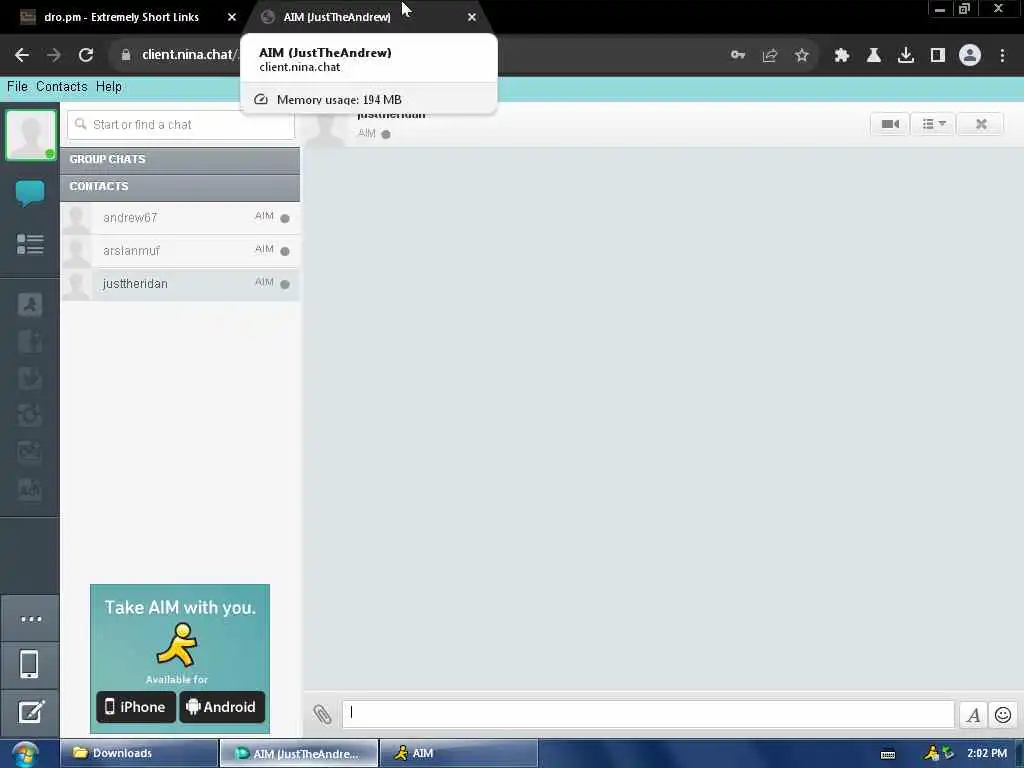1024x768 pixels.
Task: Click the iPhone download button
Action: [x=136, y=707]
